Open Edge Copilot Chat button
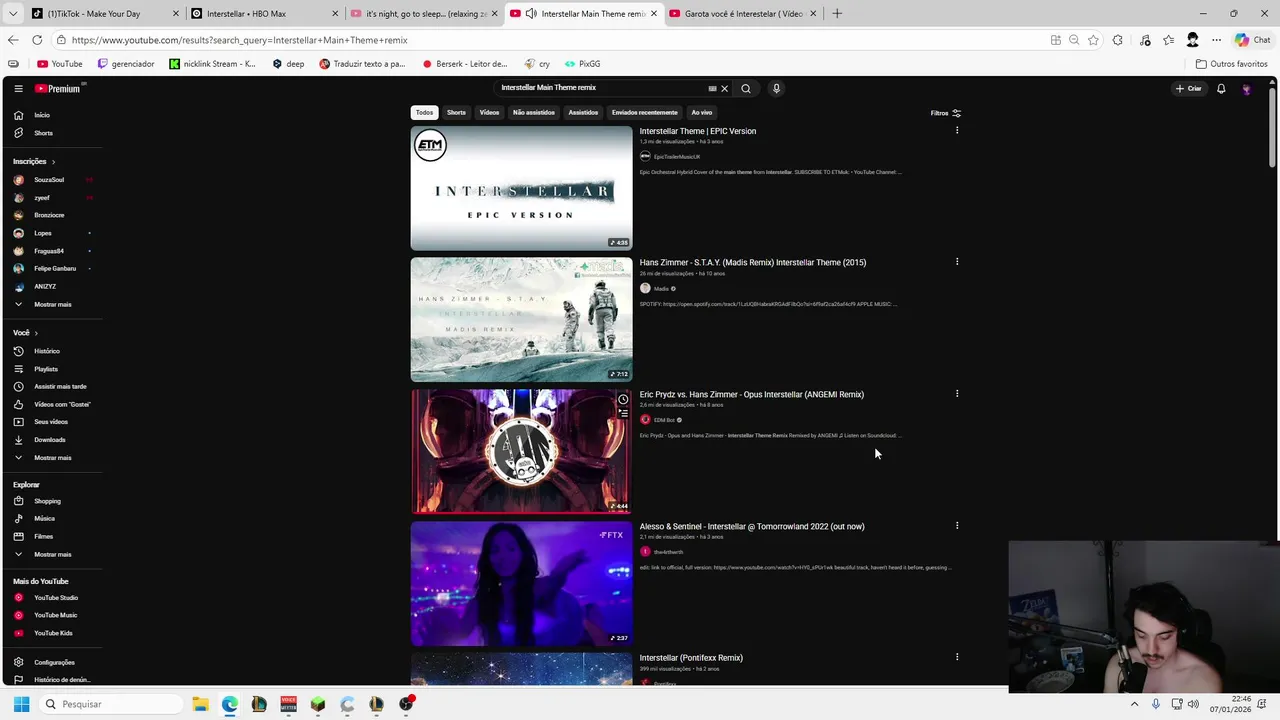1280x720 pixels. pyautogui.click(x=1252, y=40)
